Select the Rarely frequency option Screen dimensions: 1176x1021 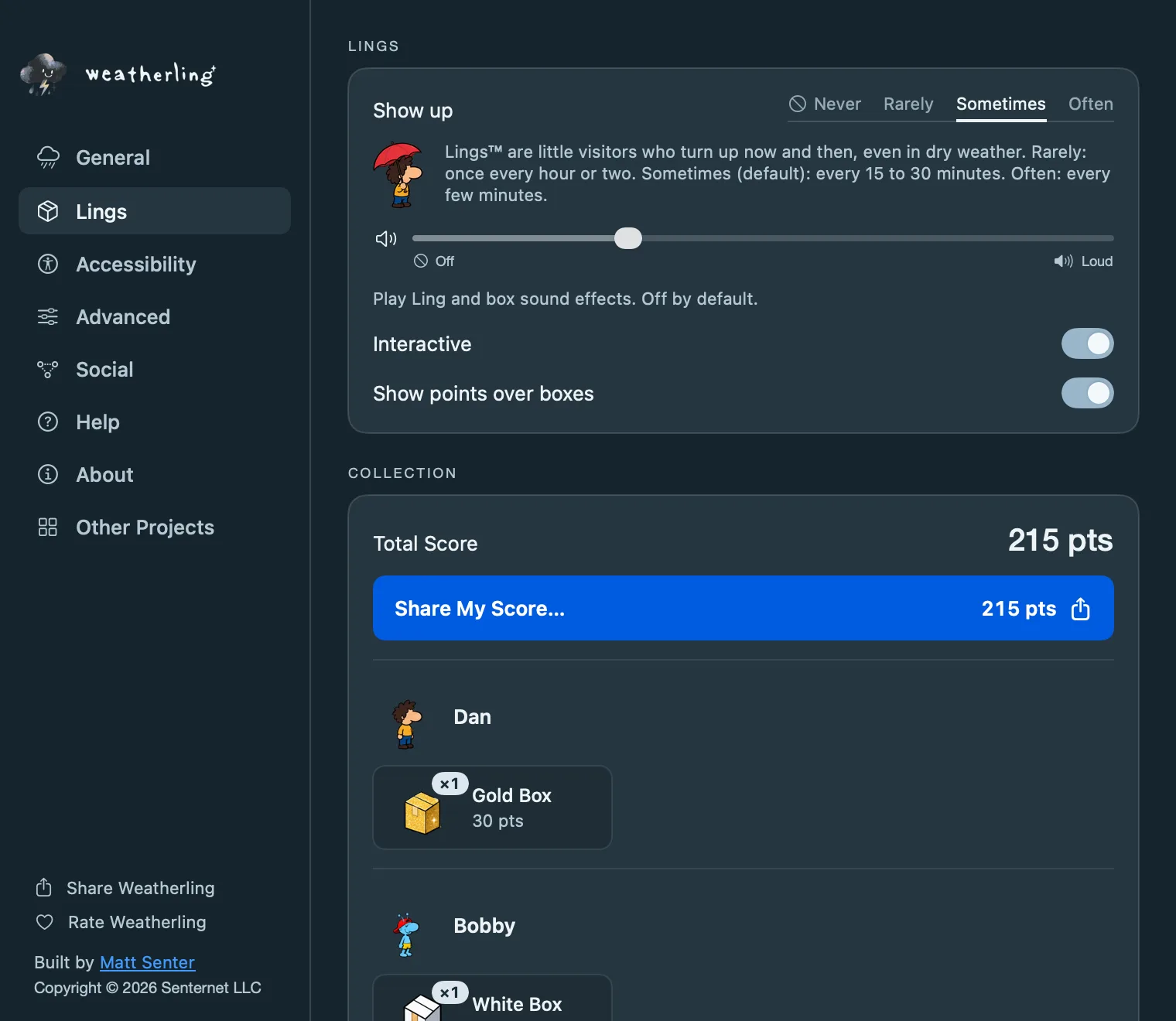[x=908, y=104]
